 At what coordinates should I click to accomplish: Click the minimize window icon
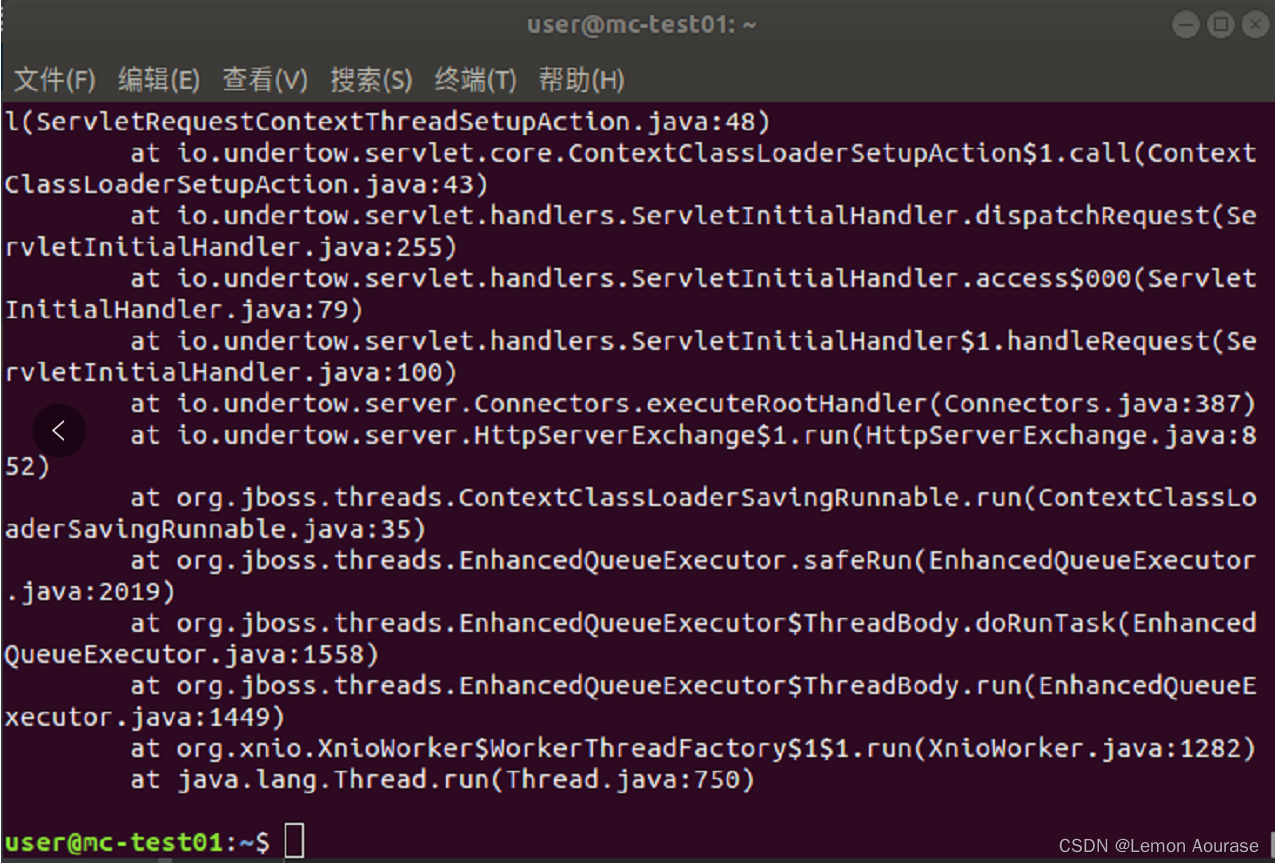pos(1185,25)
